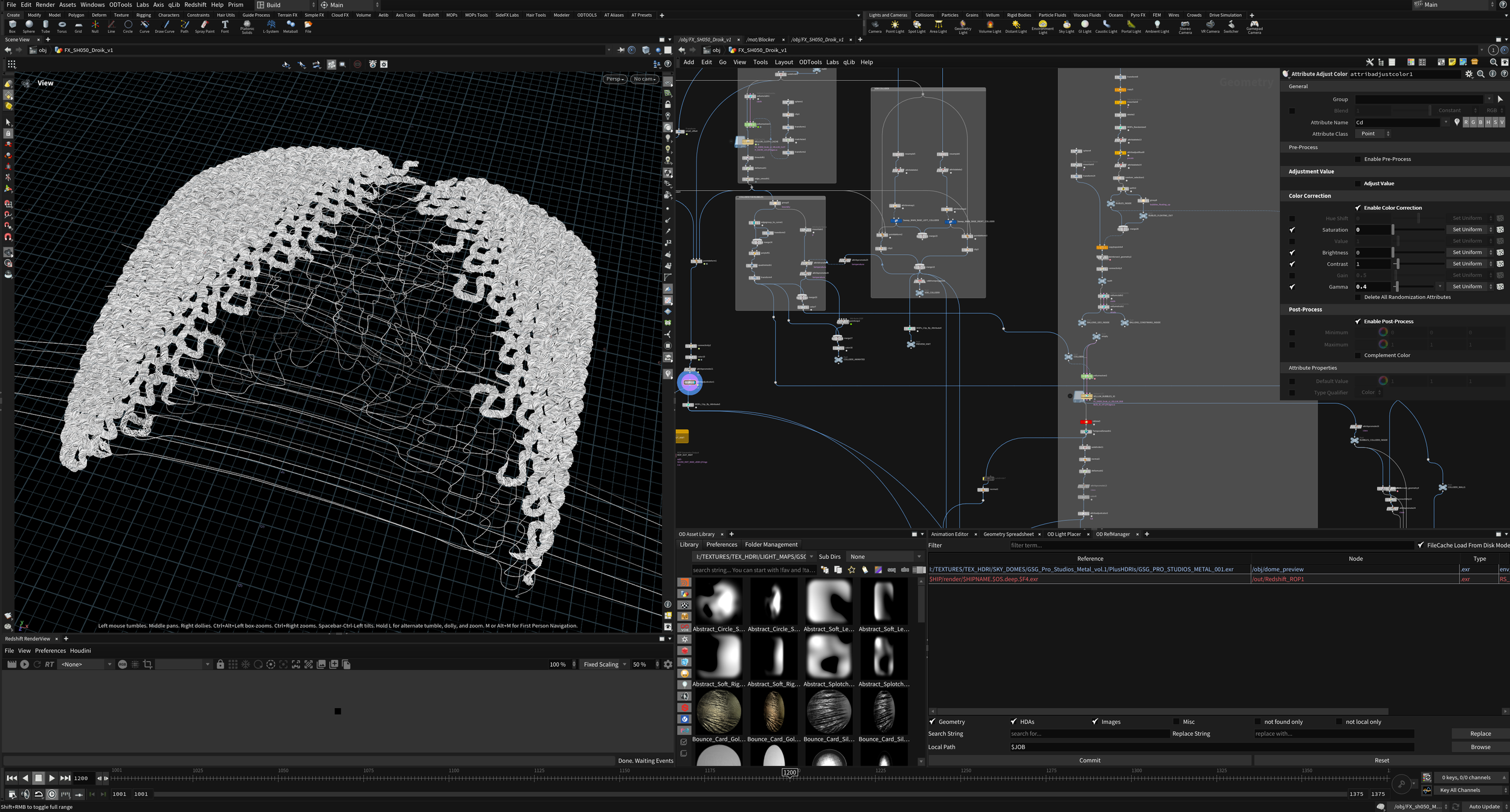Uncheck Enable Color Correction
This screenshot has width=1510, height=812.
click(1358, 208)
